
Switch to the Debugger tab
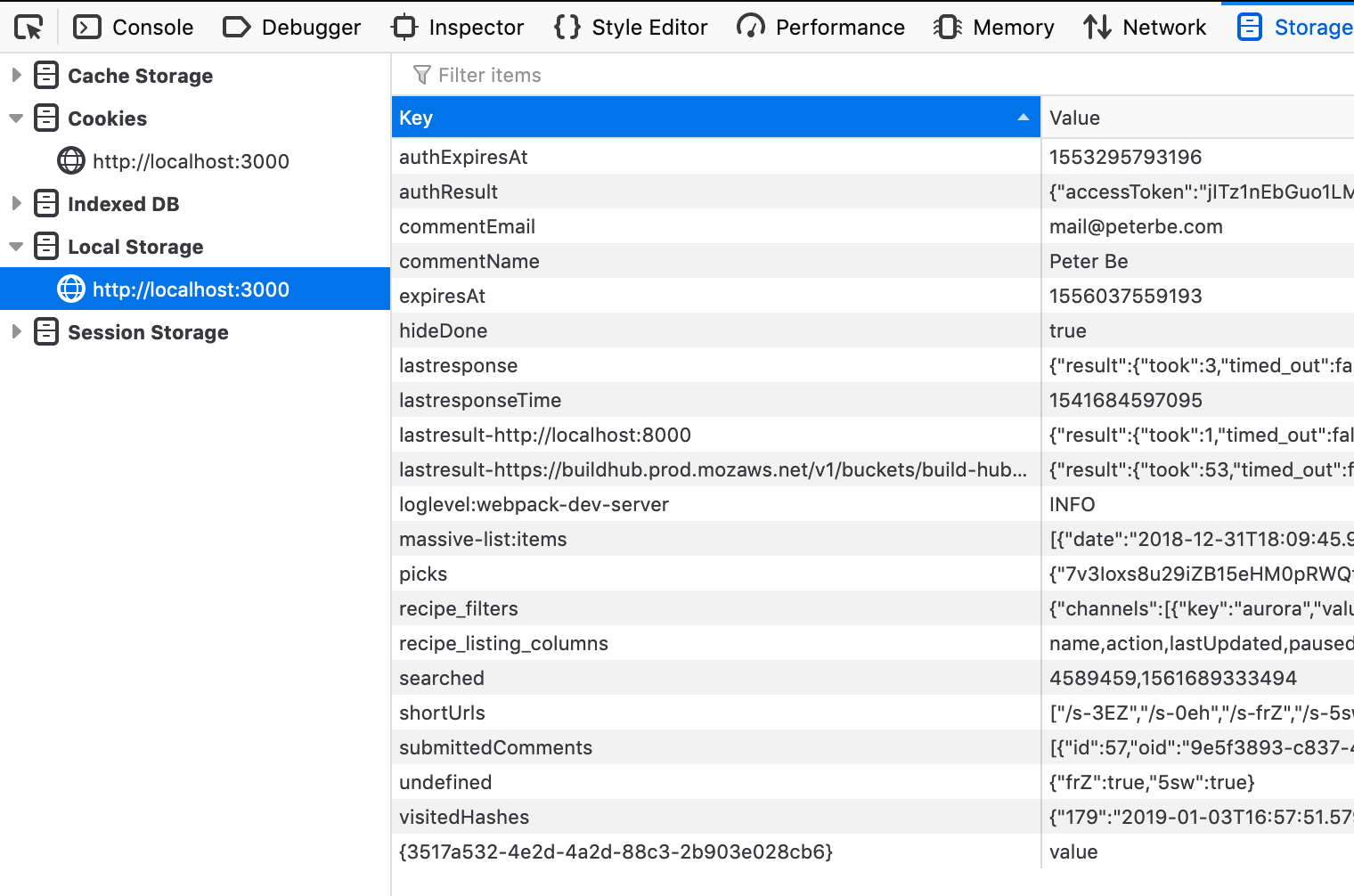click(291, 28)
